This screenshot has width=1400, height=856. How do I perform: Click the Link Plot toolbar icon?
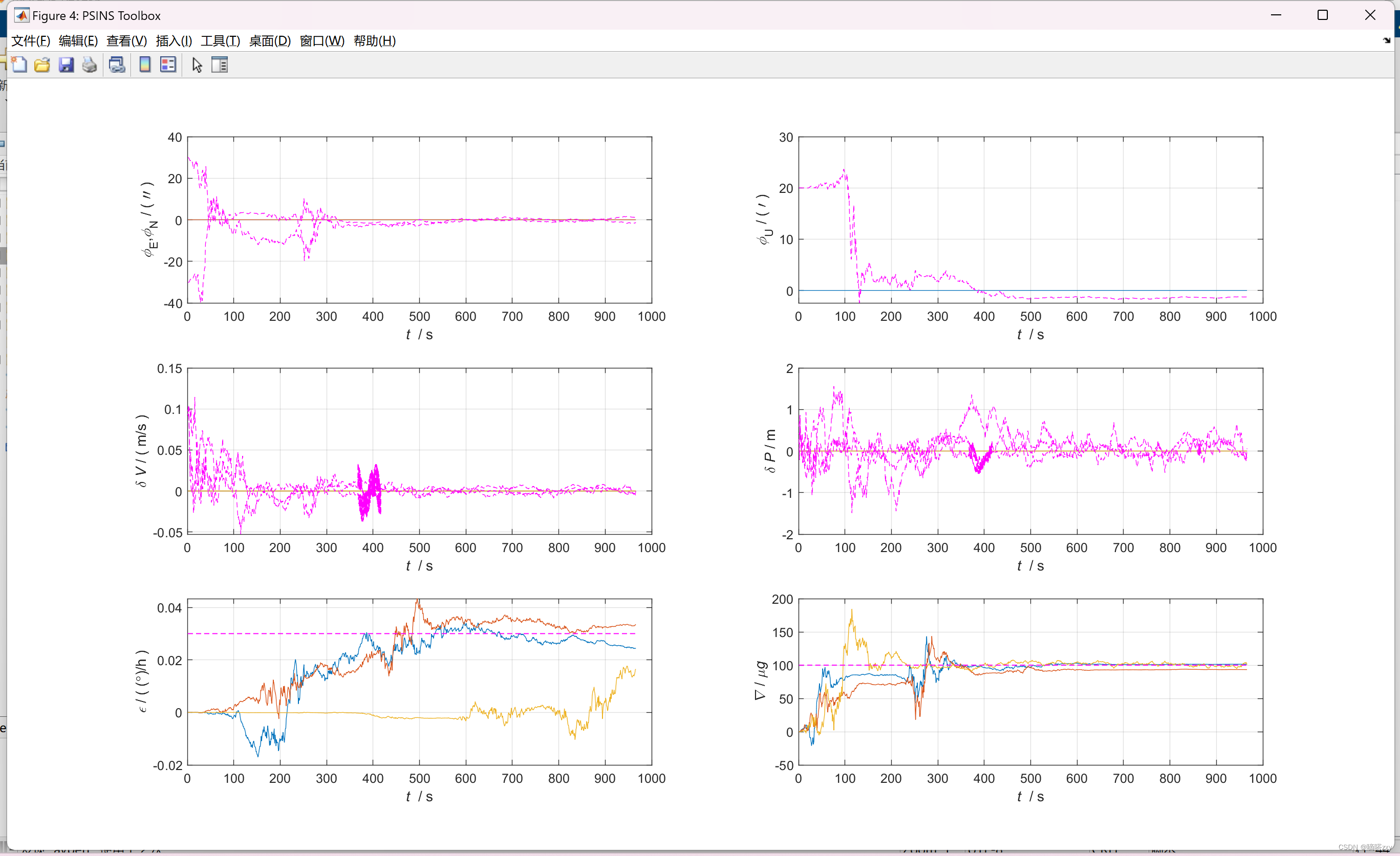[117, 65]
